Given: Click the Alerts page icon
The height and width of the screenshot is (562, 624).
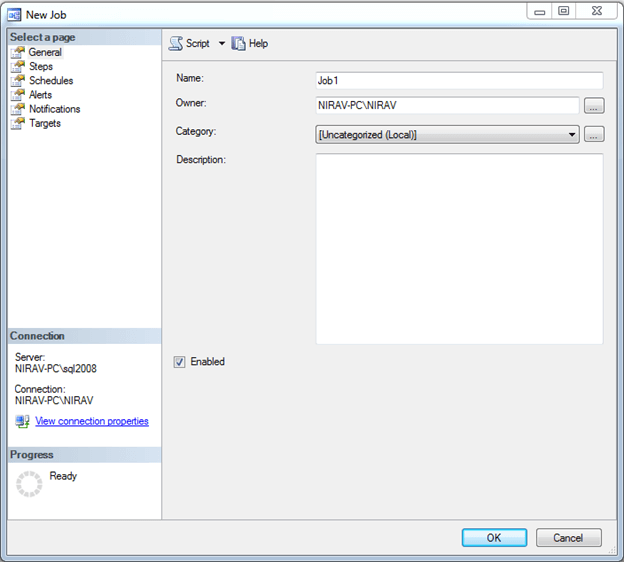Looking at the screenshot, I should tap(18, 95).
